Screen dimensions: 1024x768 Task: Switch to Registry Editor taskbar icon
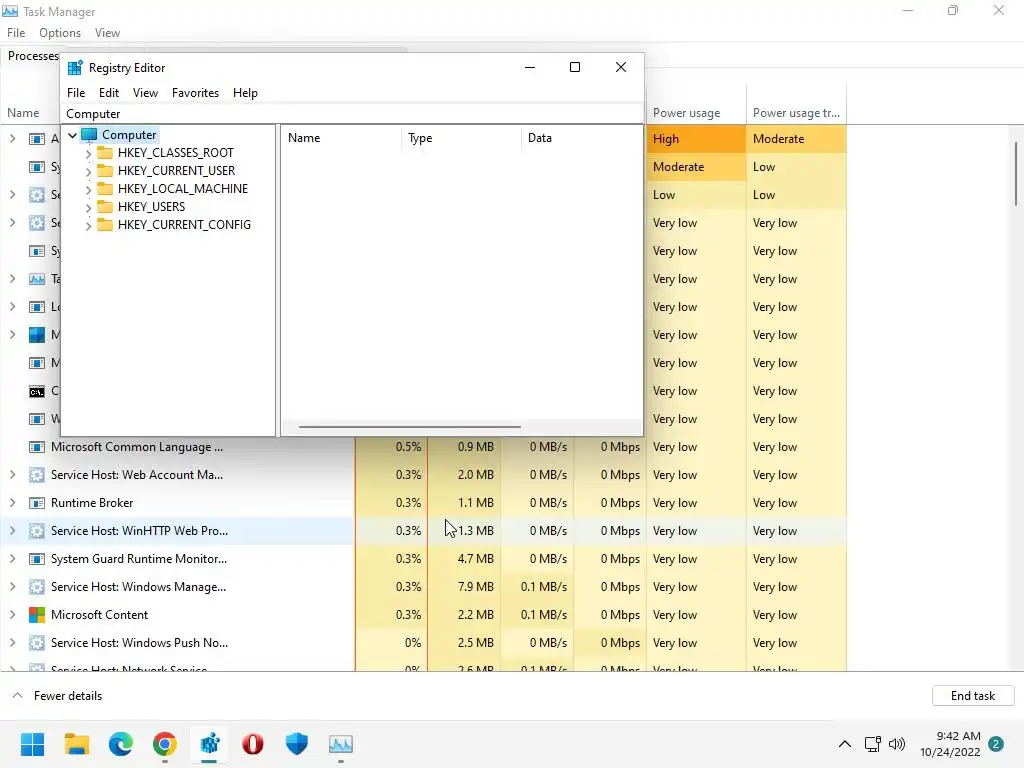[209, 744]
